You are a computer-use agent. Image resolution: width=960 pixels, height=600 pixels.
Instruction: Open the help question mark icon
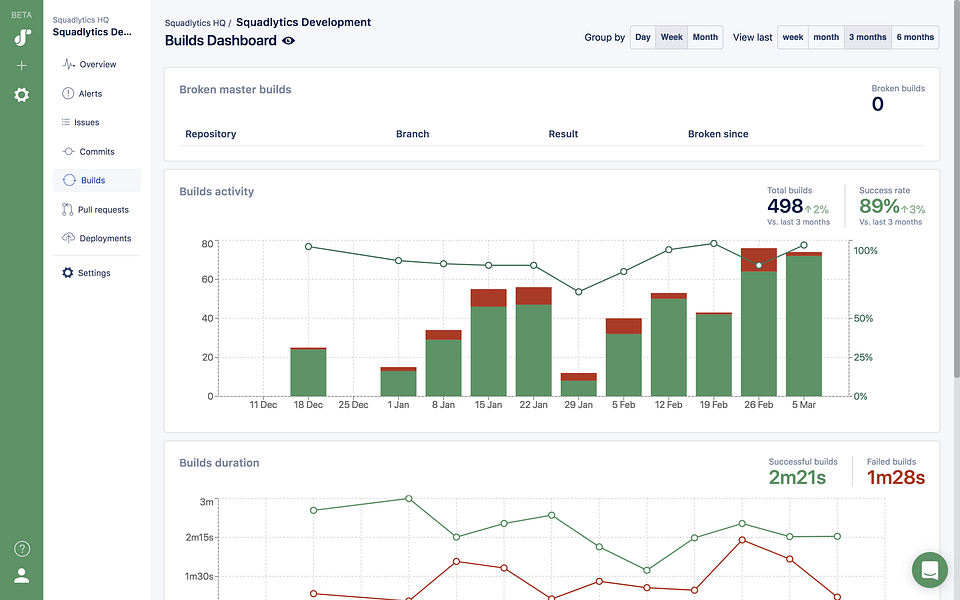[22, 549]
